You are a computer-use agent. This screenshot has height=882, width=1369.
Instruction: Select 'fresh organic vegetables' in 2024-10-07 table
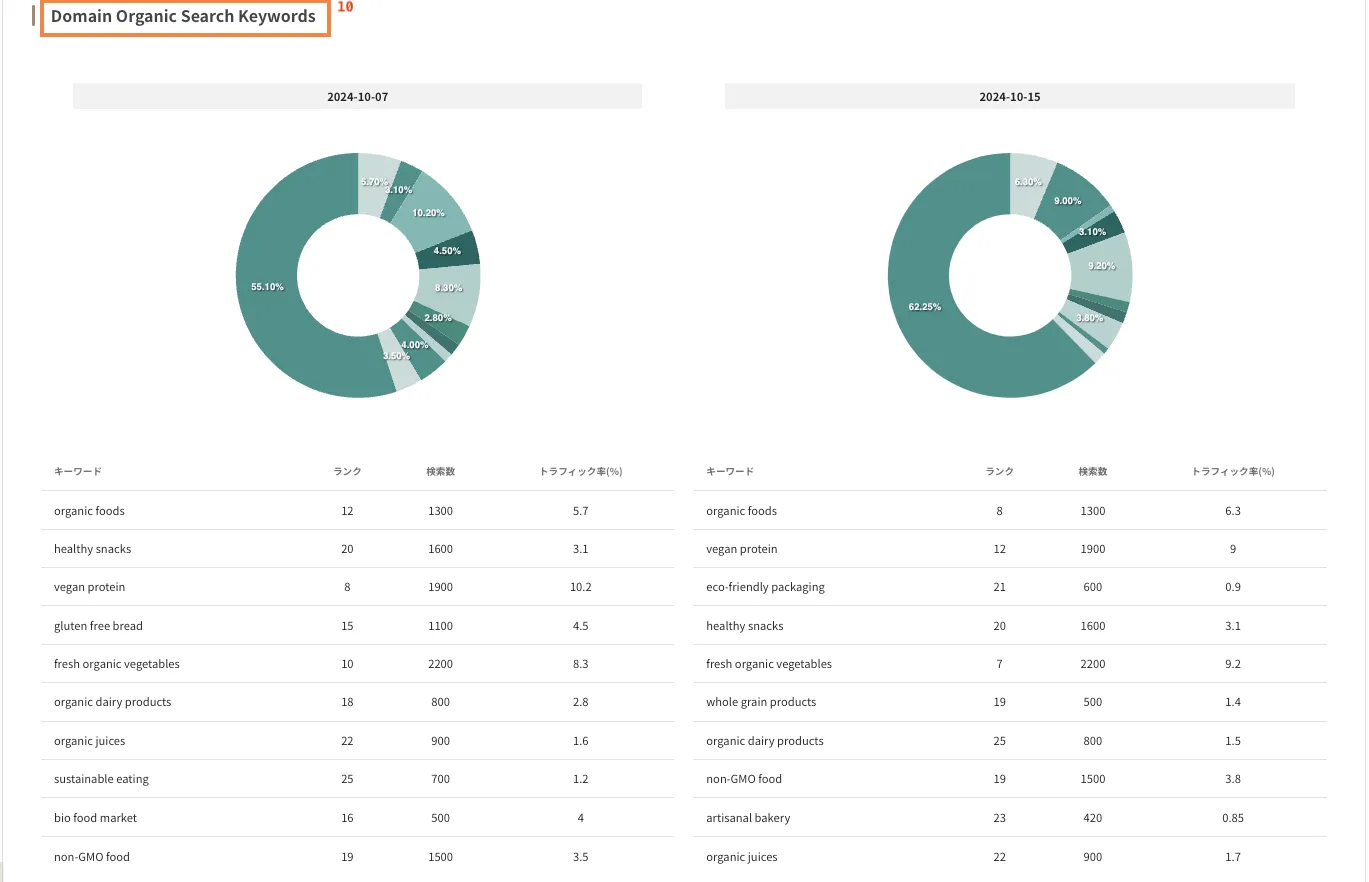pos(117,664)
